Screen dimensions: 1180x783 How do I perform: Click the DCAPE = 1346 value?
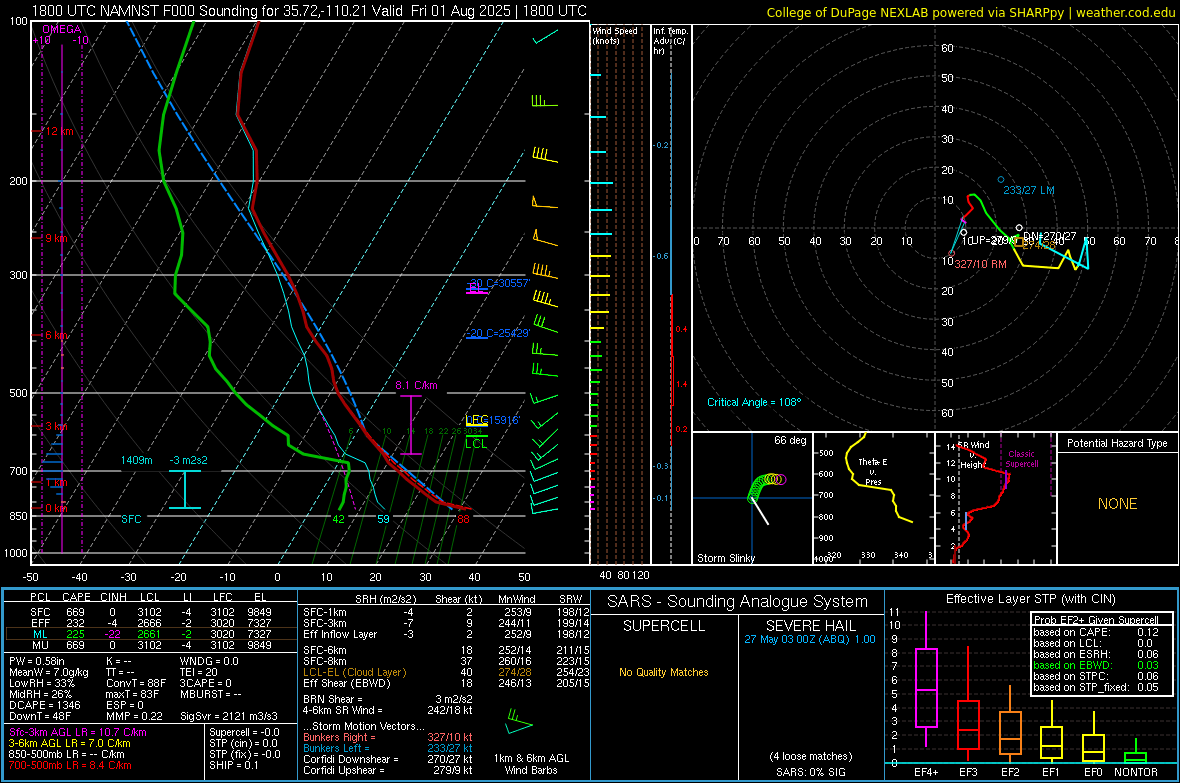[x=44, y=705]
